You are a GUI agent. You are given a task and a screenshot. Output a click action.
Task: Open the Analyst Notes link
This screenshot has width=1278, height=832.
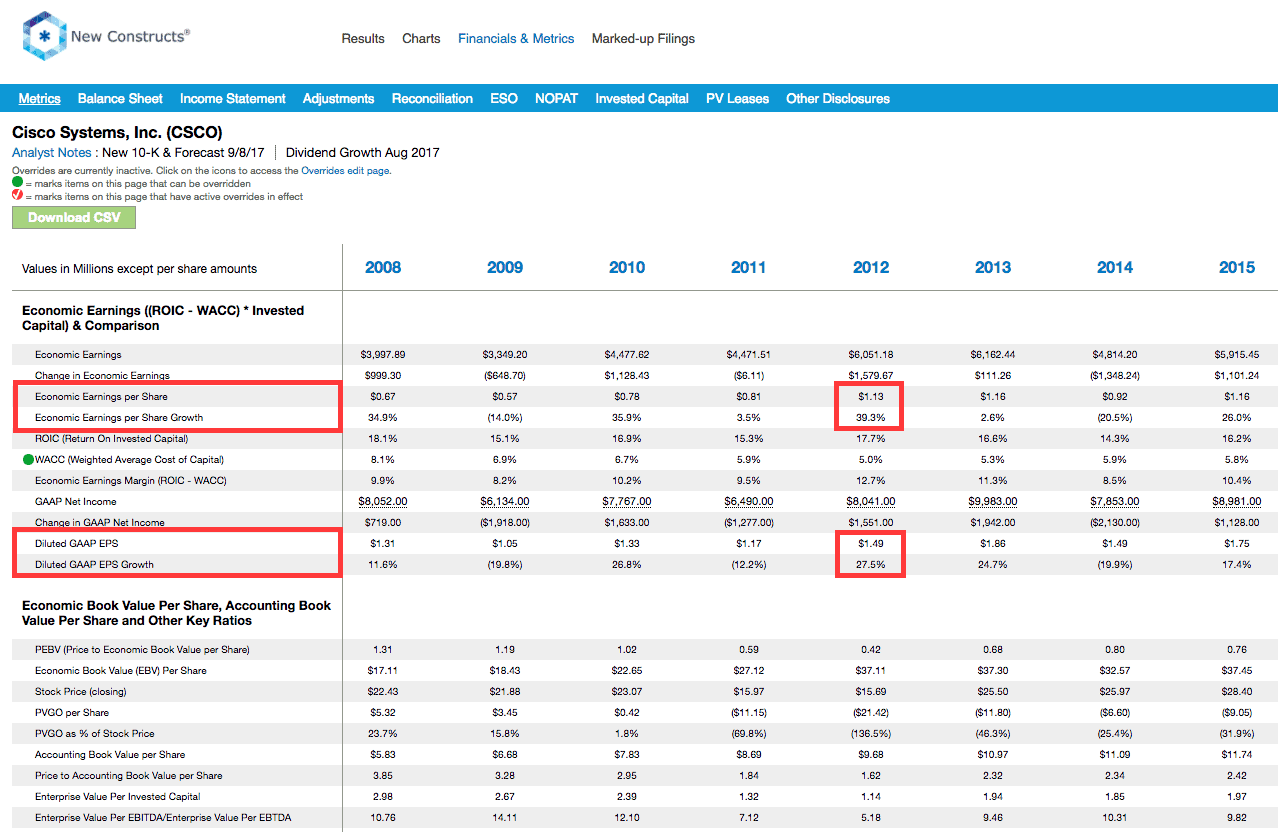pos(53,153)
